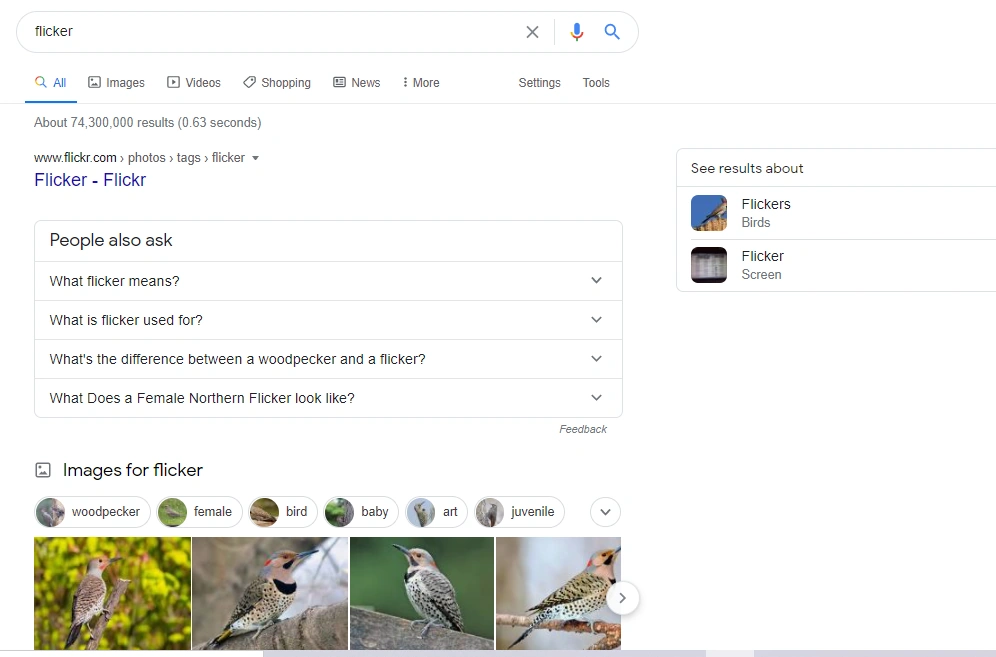The width and height of the screenshot is (996, 657).
Task: Click the microphone icon for voice search
Action: 577,31
